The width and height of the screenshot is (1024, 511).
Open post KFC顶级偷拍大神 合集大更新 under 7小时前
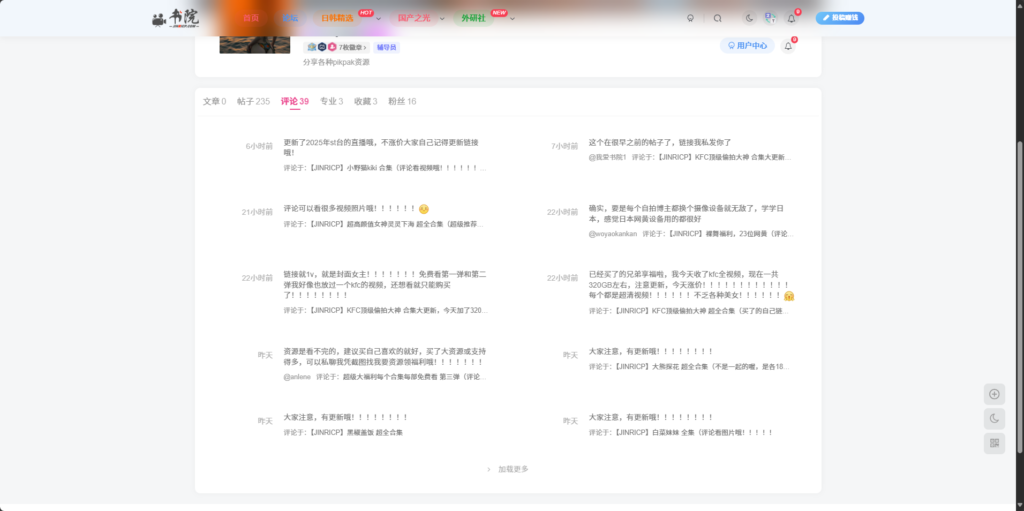724,157
